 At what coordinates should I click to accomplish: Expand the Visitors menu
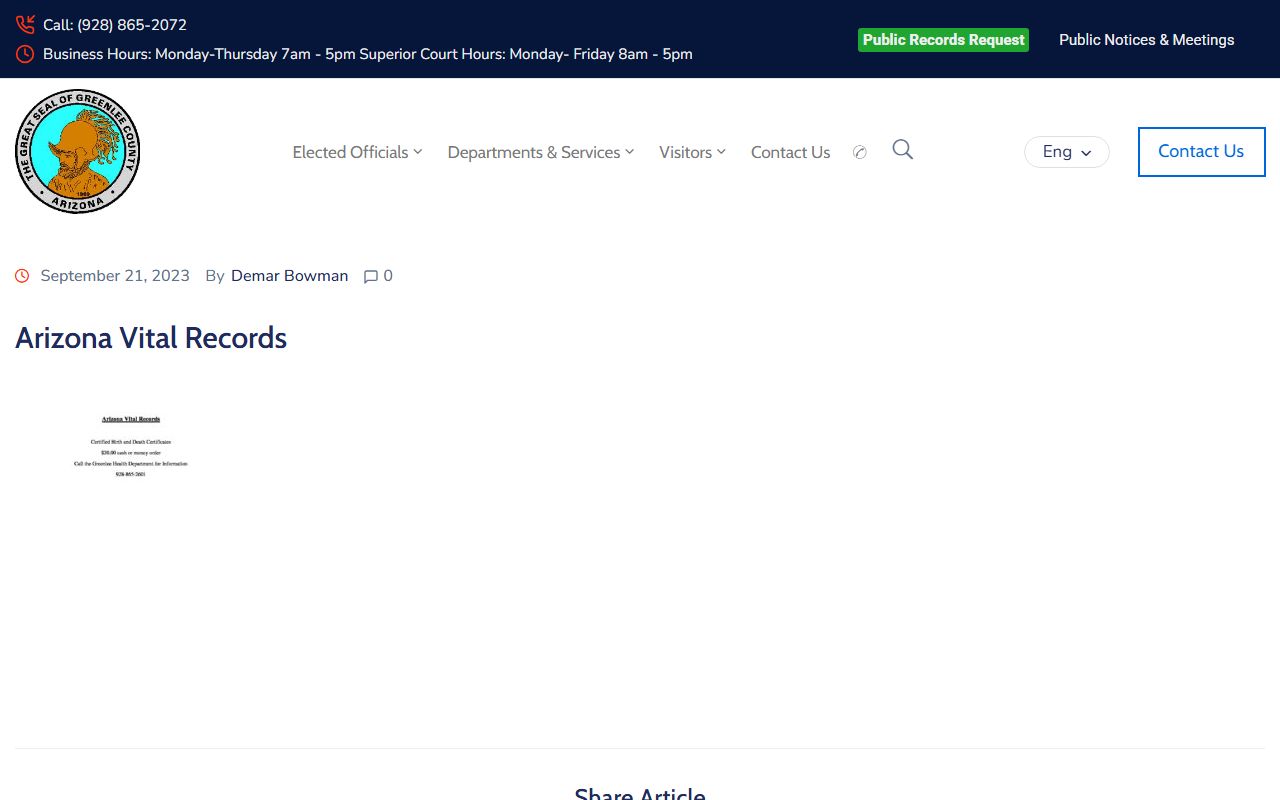pos(692,152)
